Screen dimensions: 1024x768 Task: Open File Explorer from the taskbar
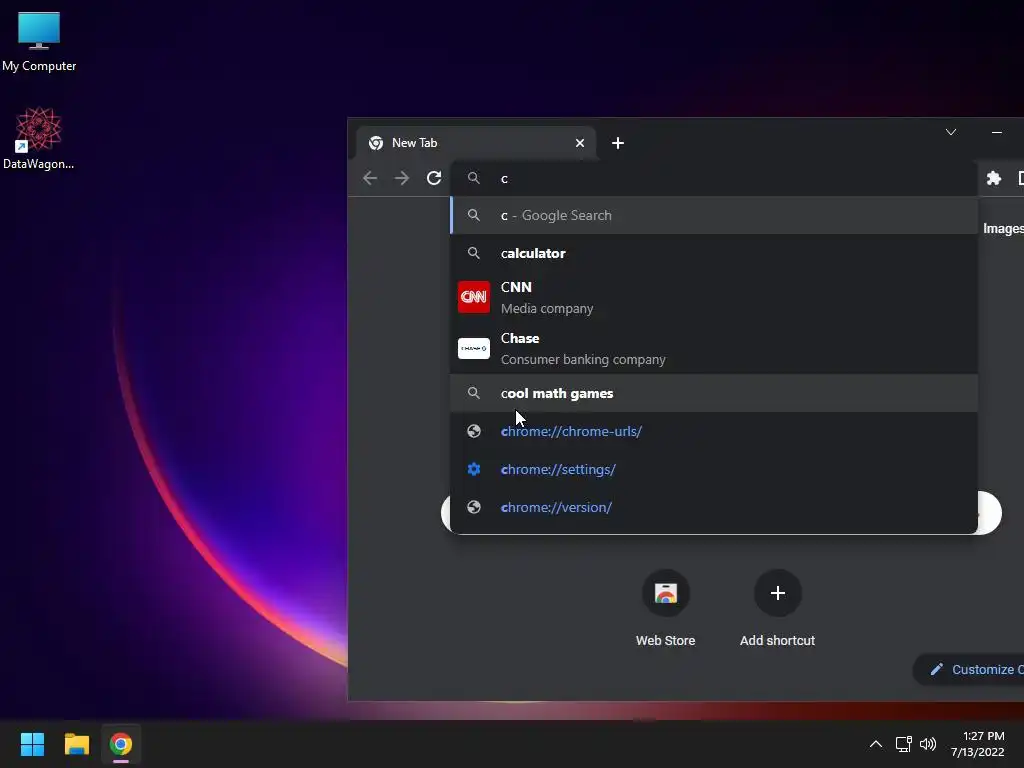point(76,744)
